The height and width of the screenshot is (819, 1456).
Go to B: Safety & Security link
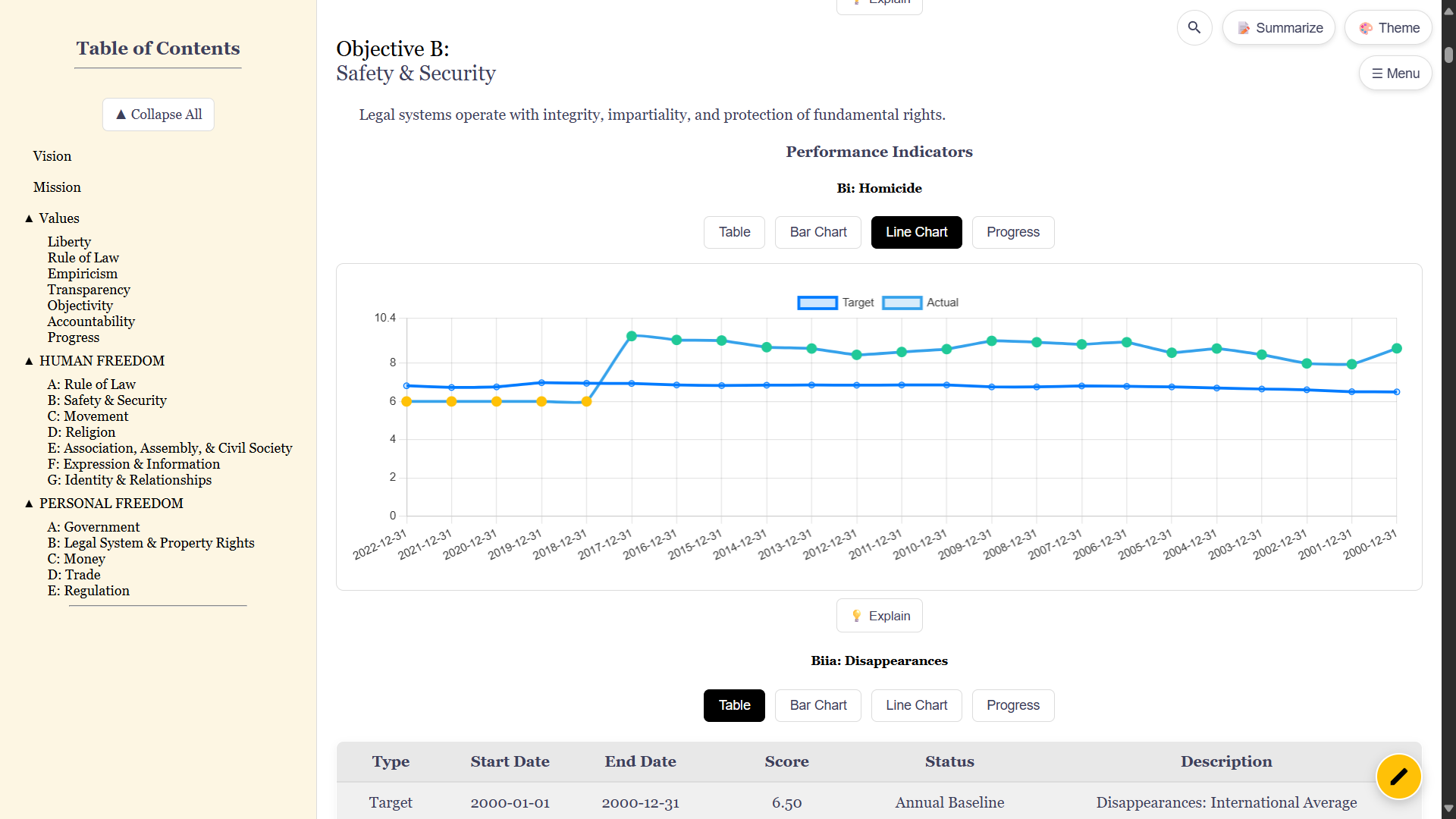click(107, 400)
